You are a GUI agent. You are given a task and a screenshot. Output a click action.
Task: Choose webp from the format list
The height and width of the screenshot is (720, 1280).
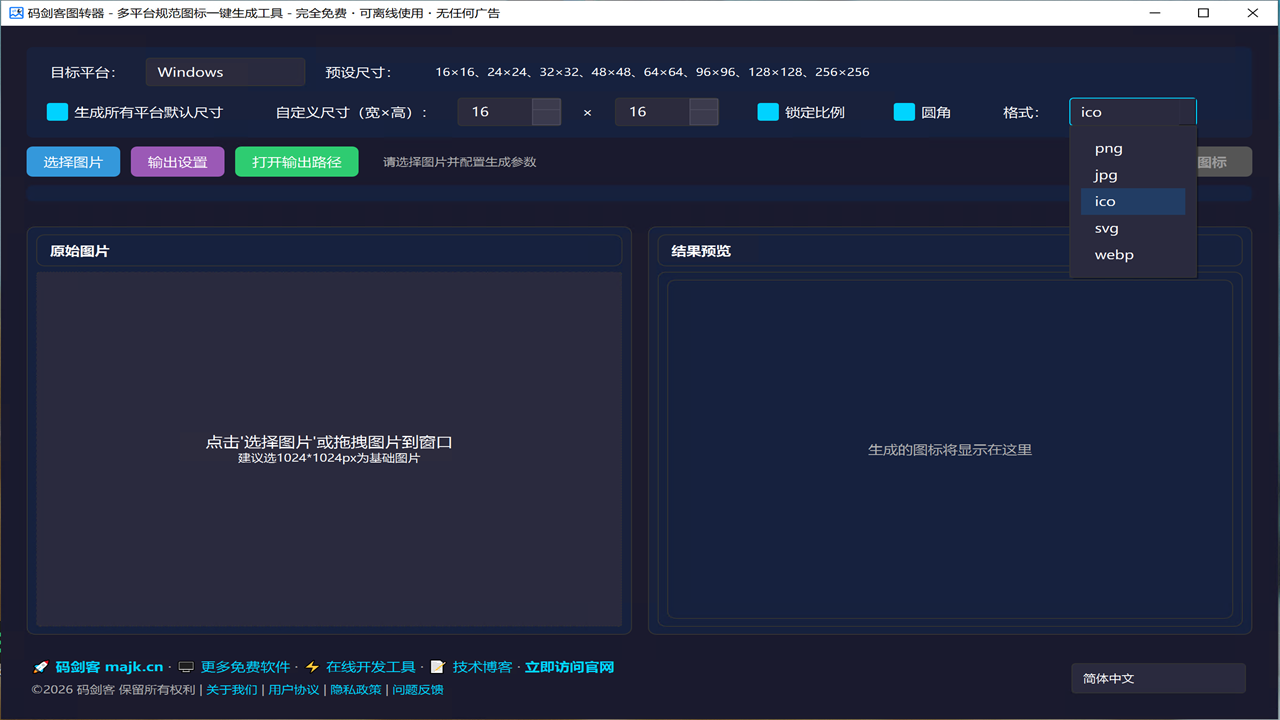click(1133, 254)
